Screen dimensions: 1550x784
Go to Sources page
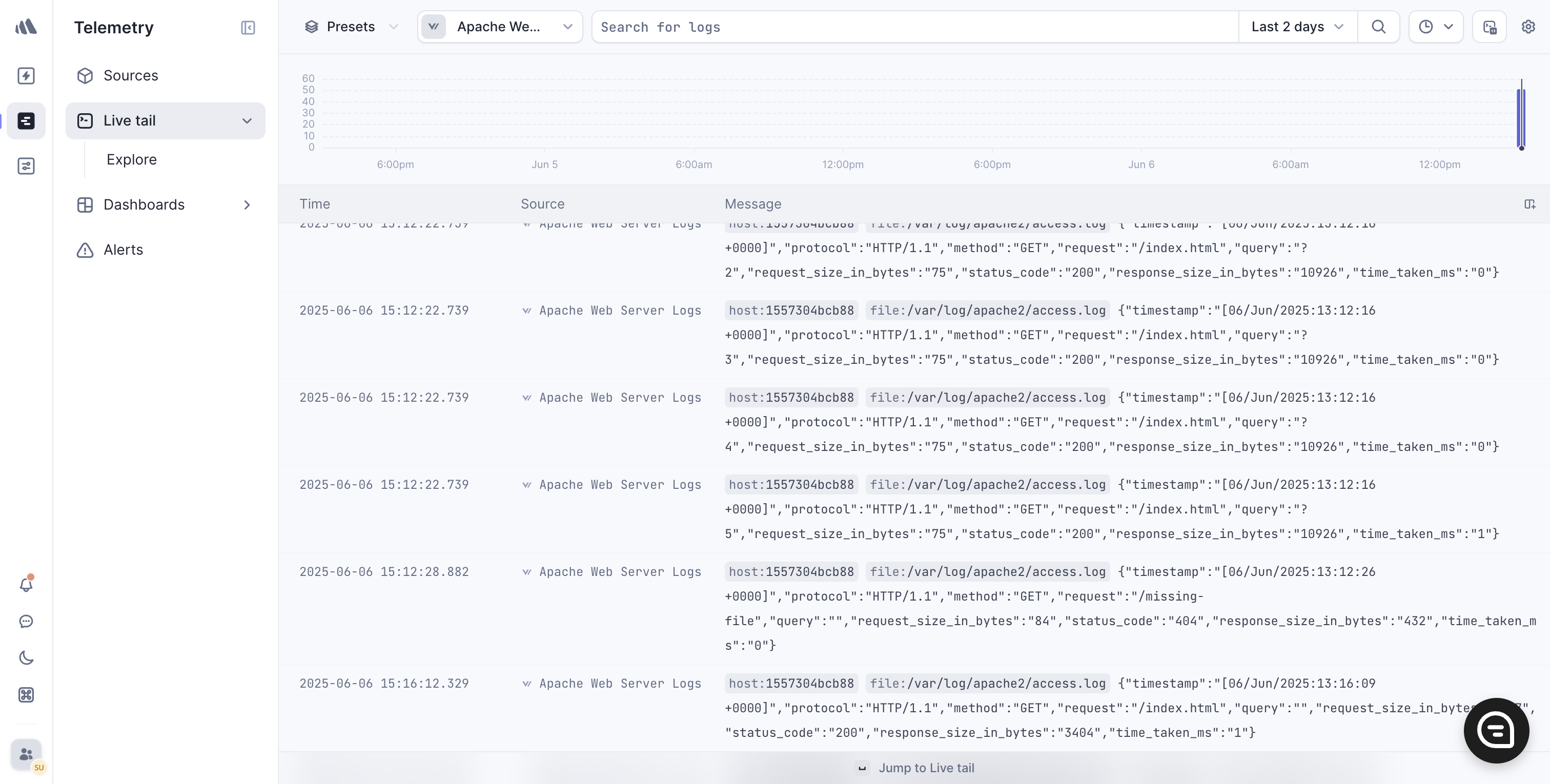pos(131,76)
